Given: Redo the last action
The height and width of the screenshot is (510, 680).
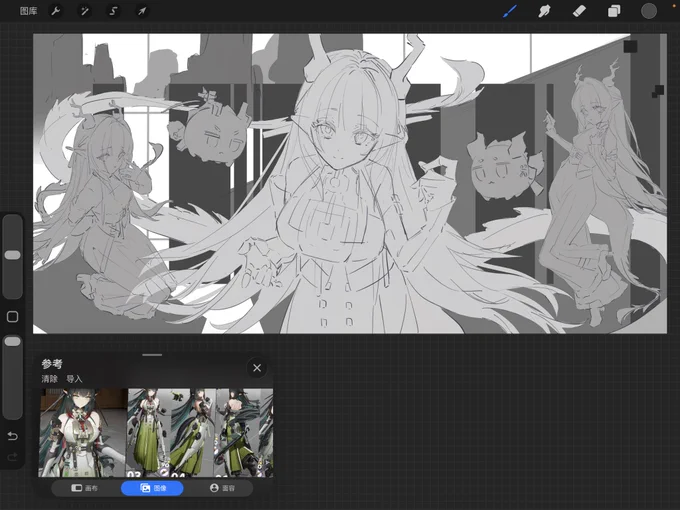Looking at the screenshot, I should 13,457.
